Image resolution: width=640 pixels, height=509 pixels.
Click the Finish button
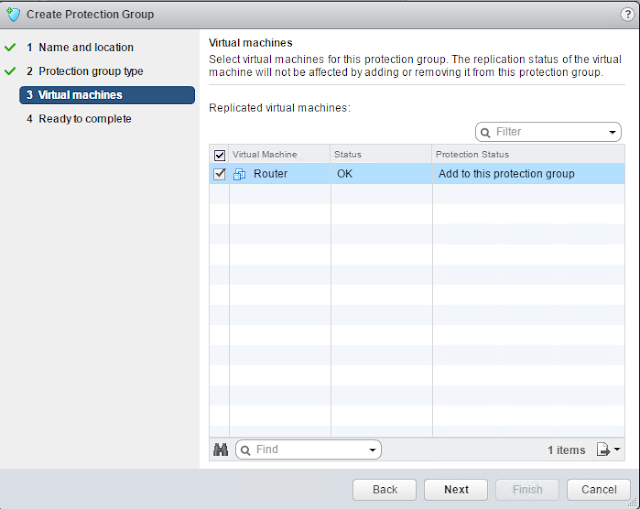point(527,489)
